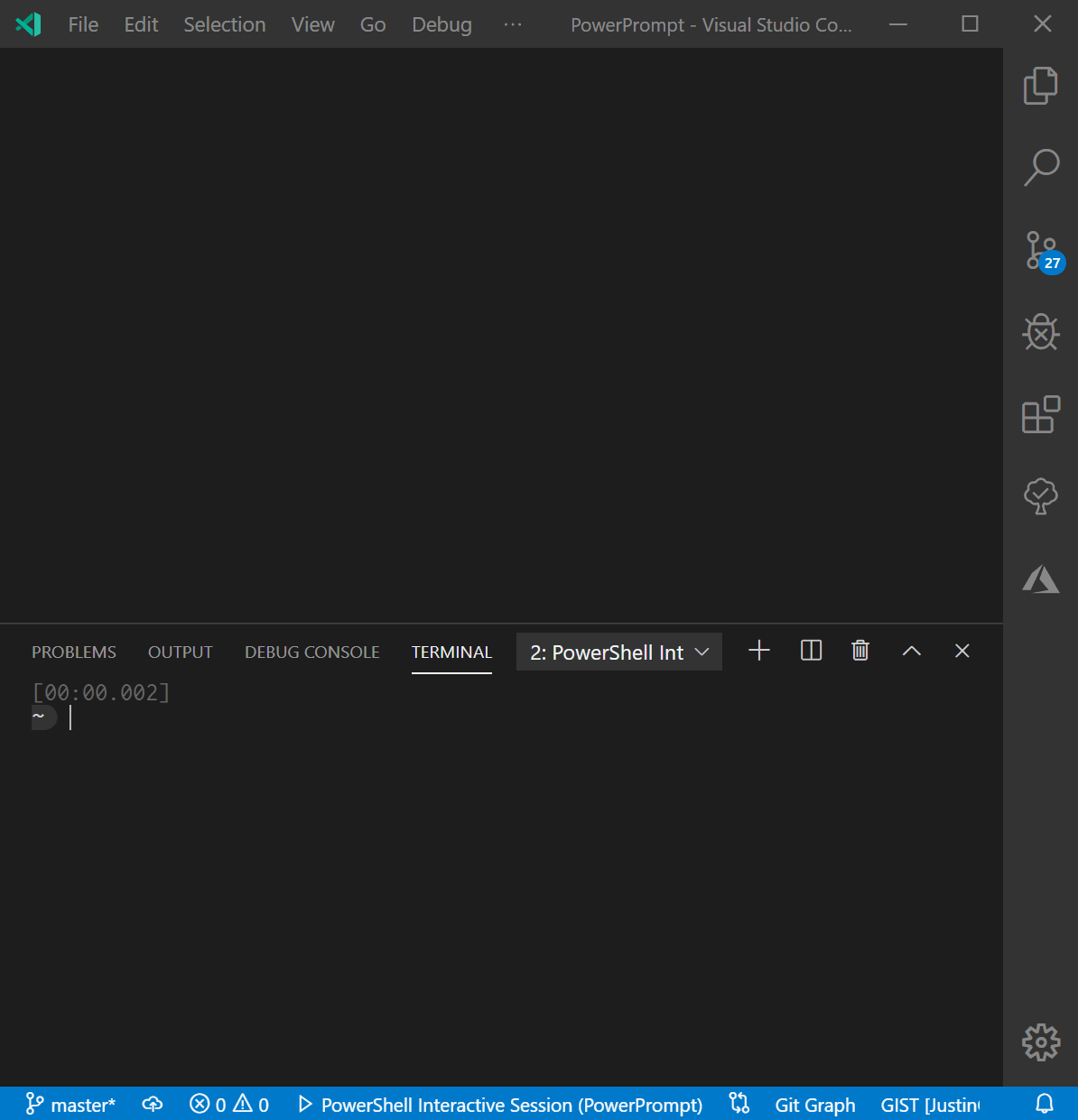Show notifications via the bell icon

(x=1044, y=1104)
